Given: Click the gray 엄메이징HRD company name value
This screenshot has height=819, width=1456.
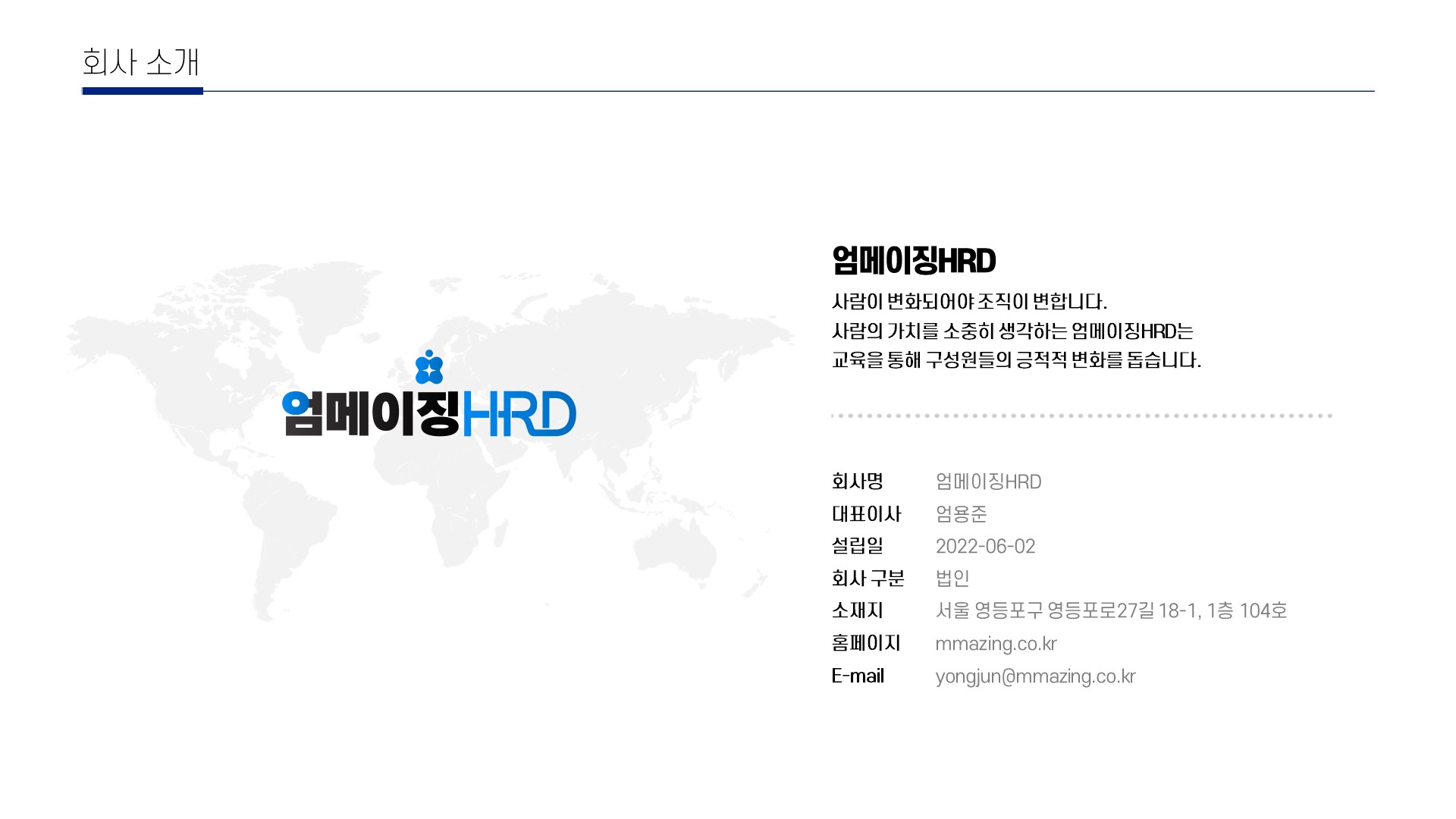Looking at the screenshot, I should (988, 482).
